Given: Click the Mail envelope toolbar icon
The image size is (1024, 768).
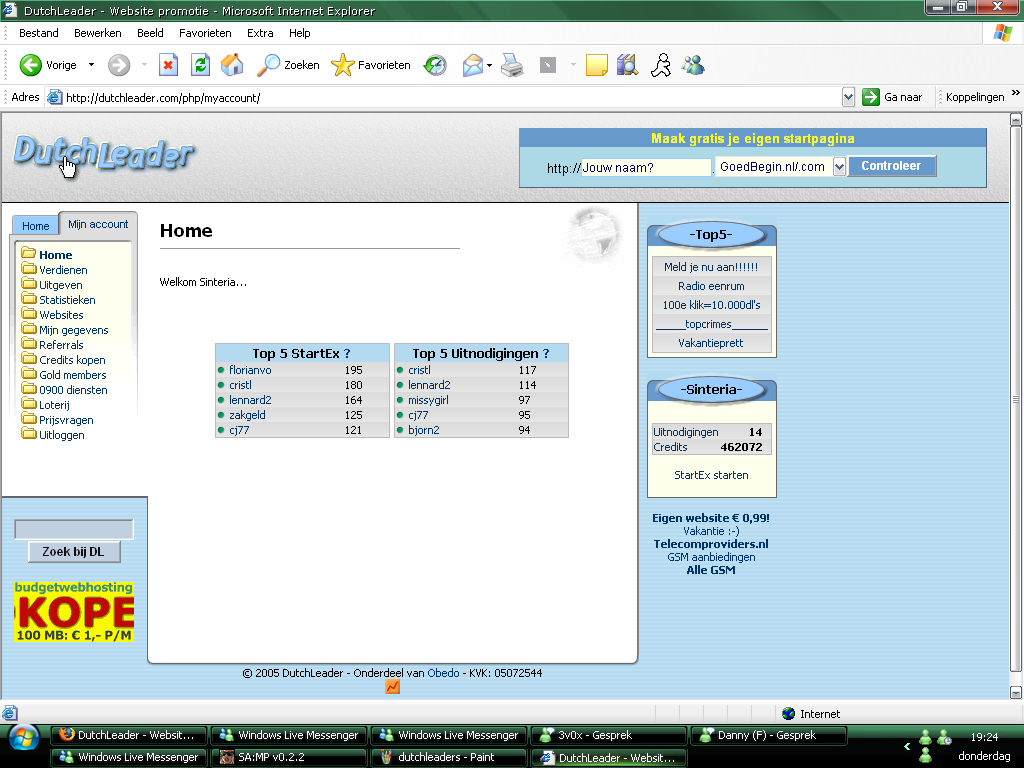Looking at the screenshot, I should pos(473,65).
